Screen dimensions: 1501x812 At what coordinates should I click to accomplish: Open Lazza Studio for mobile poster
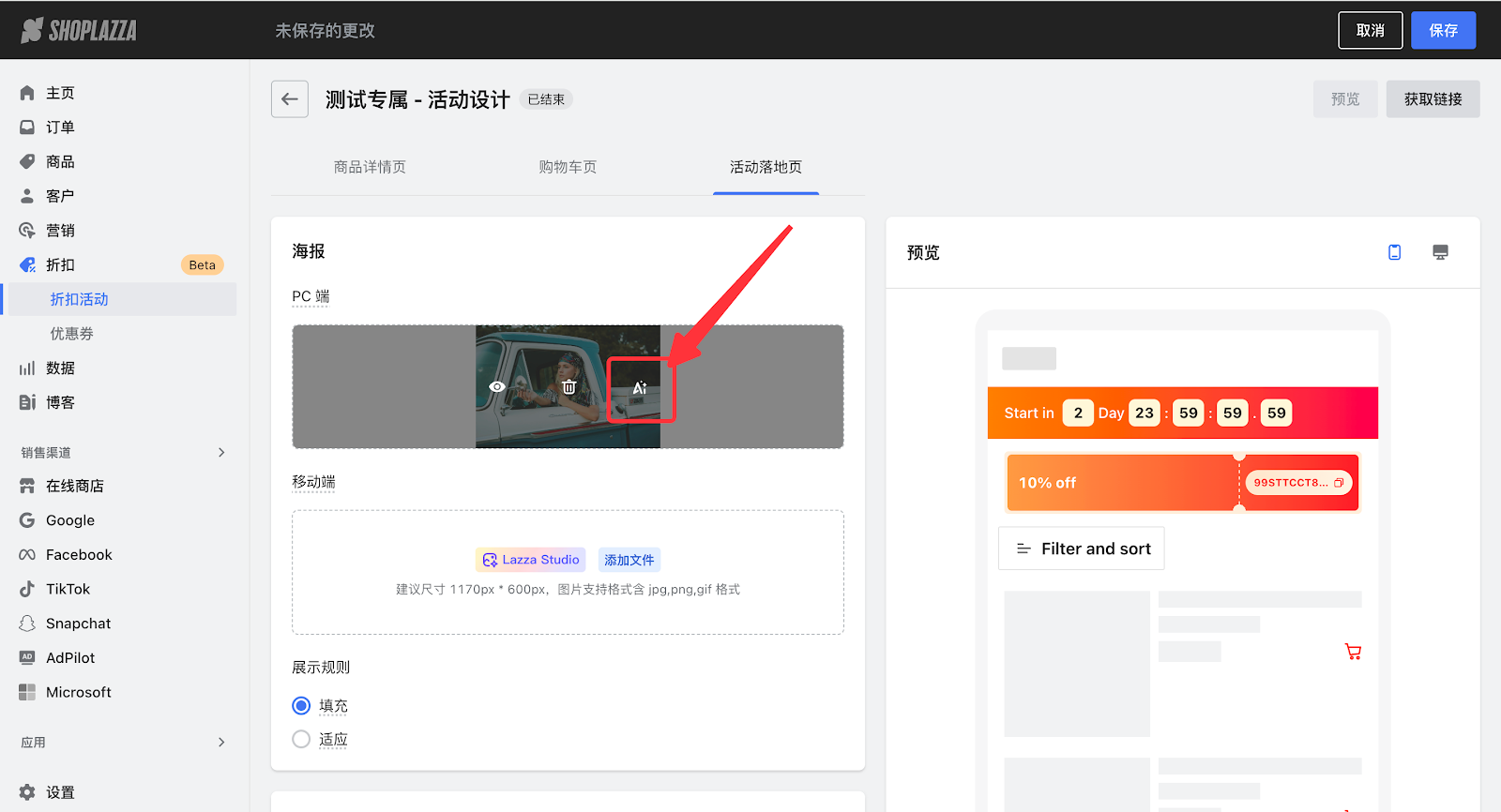point(531,560)
